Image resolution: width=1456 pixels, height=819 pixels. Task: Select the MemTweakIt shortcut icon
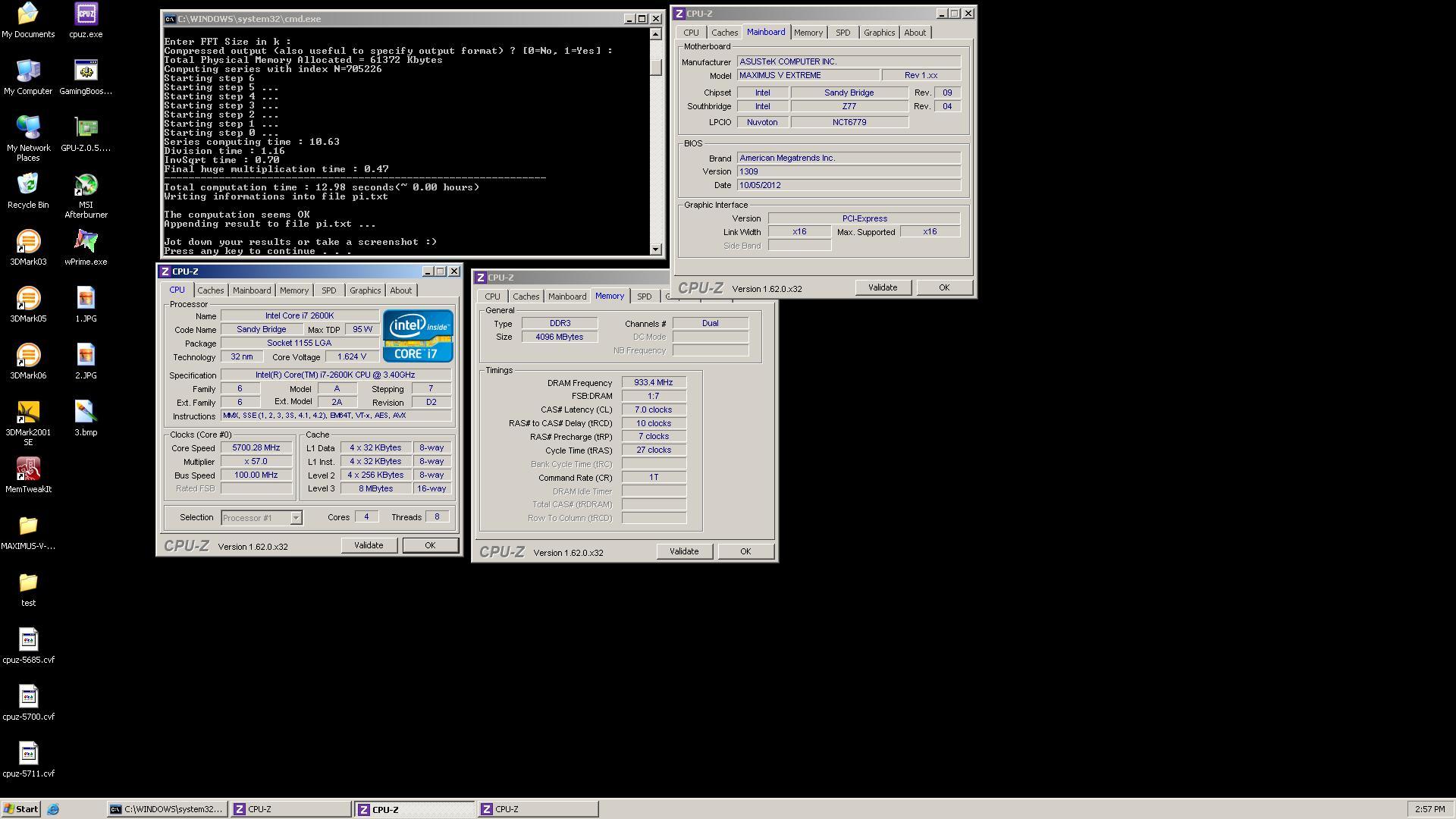28,475
